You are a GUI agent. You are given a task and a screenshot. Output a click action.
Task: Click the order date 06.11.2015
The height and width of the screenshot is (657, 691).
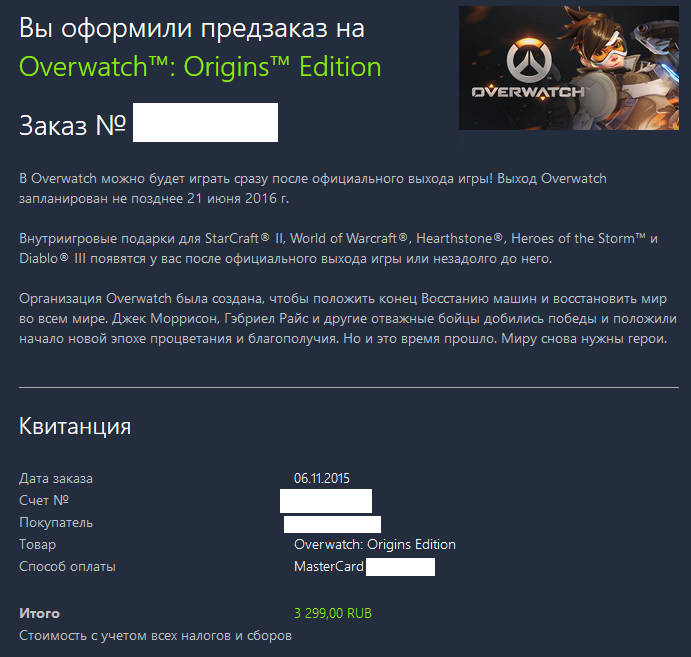(x=322, y=478)
